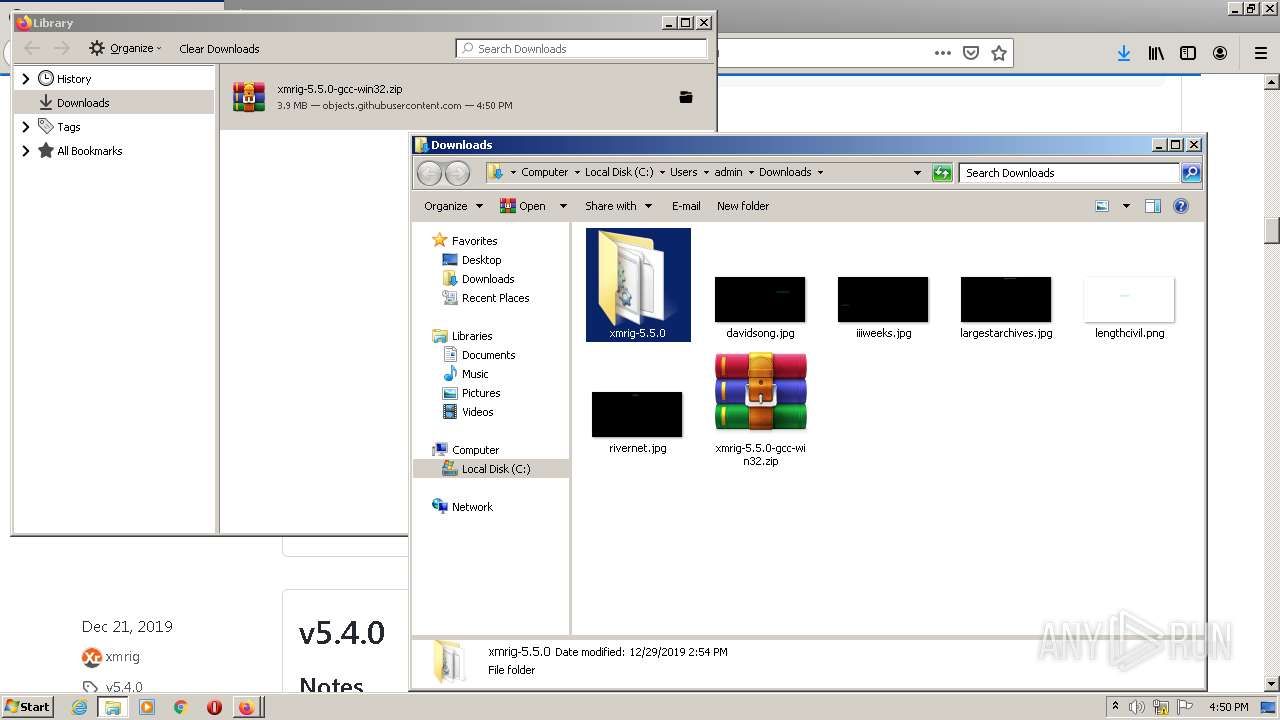The width and height of the screenshot is (1280, 720).
Task: Show hidden tray icons arrow
Action: click(1115, 707)
